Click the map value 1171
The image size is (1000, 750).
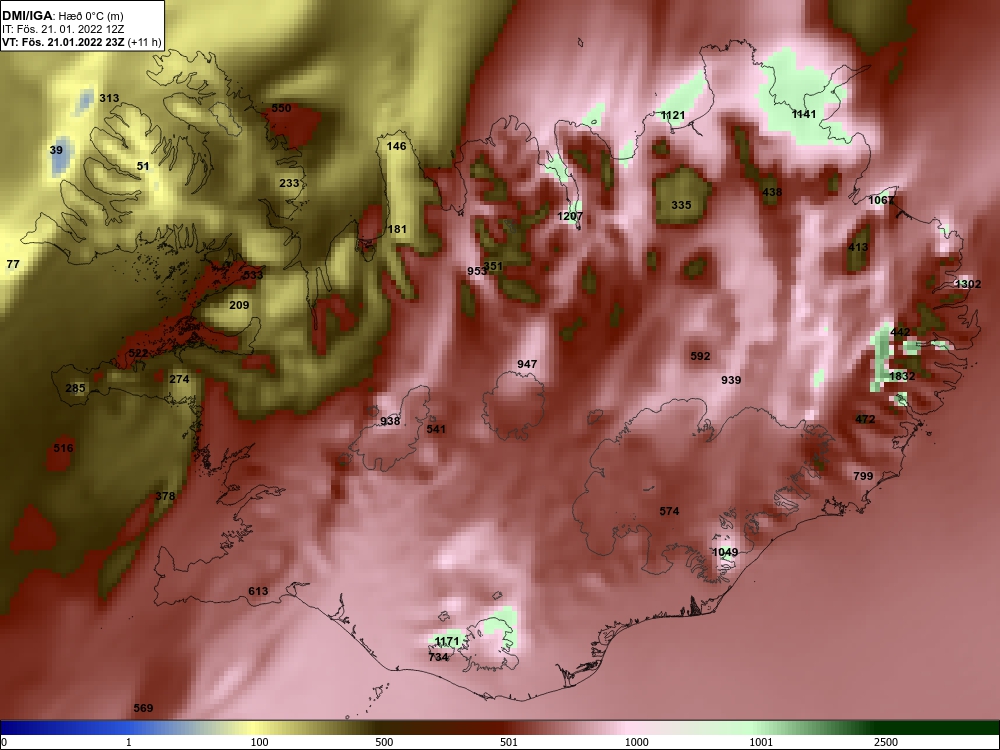[446, 641]
